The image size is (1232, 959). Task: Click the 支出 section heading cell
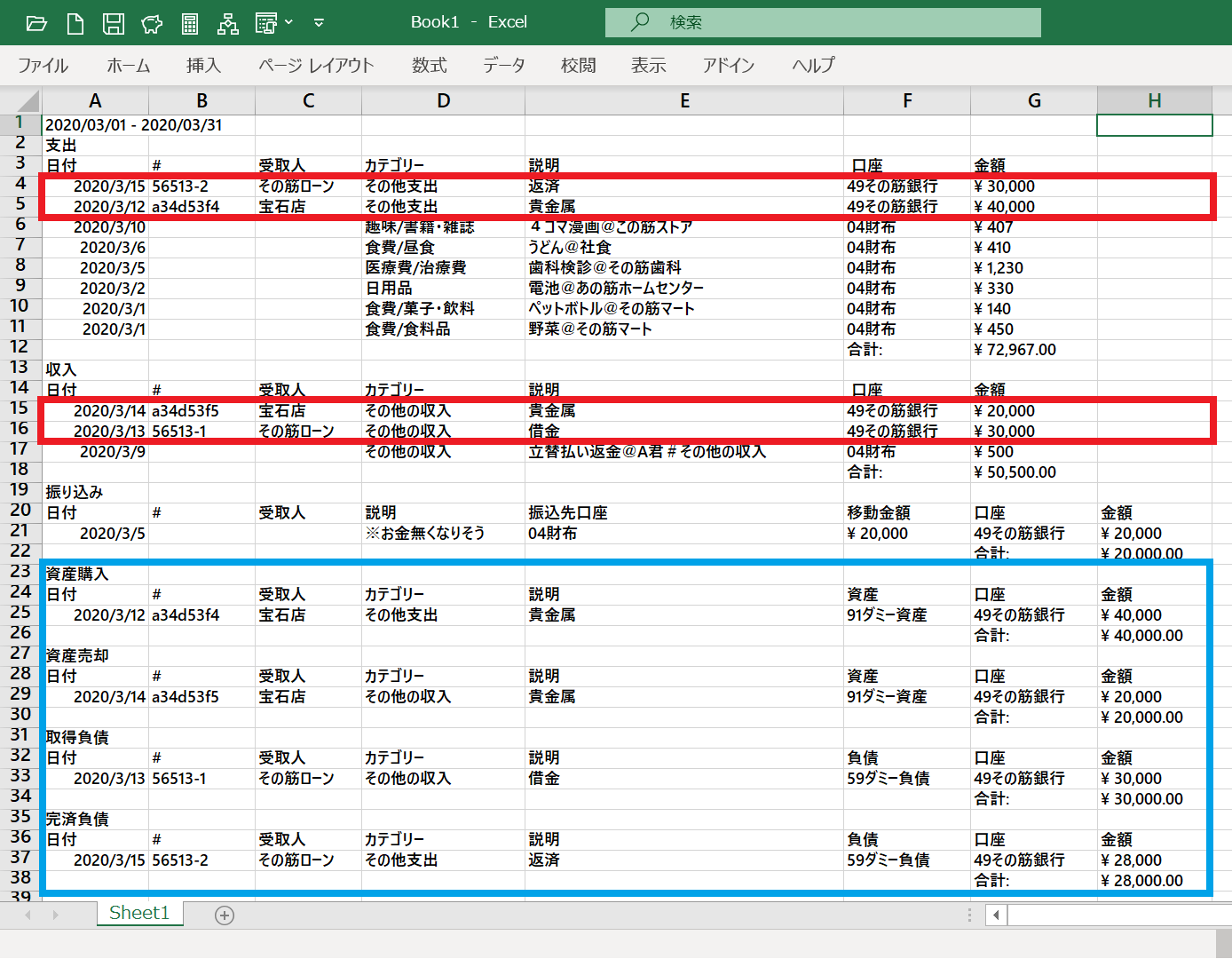[95, 146]
